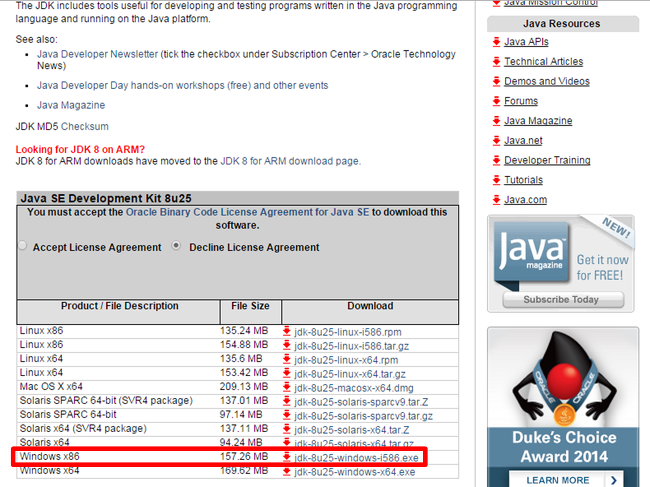Click red arrow icon beside Tutorials
Screen dimensions: 650x487
pos(496,180)
